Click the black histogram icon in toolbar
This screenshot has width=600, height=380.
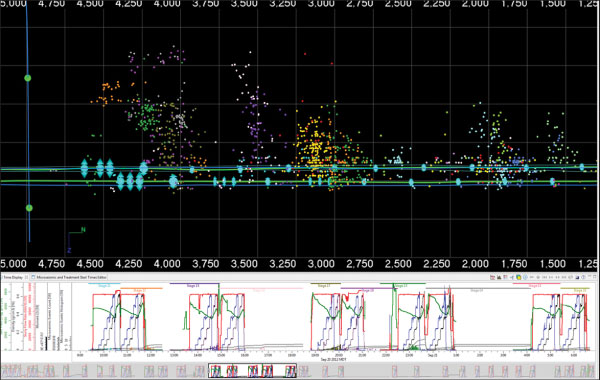[499, 277]
